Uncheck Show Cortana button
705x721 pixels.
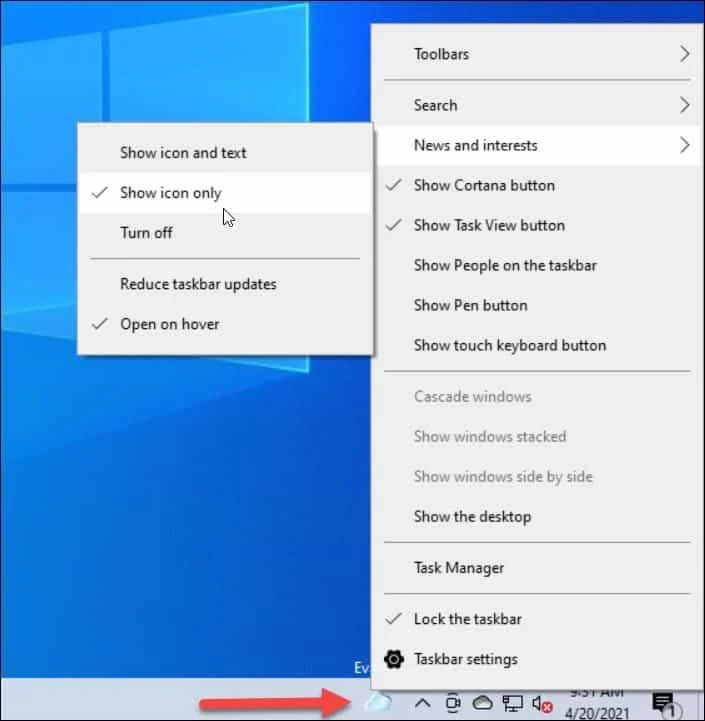tap(537, 185)
